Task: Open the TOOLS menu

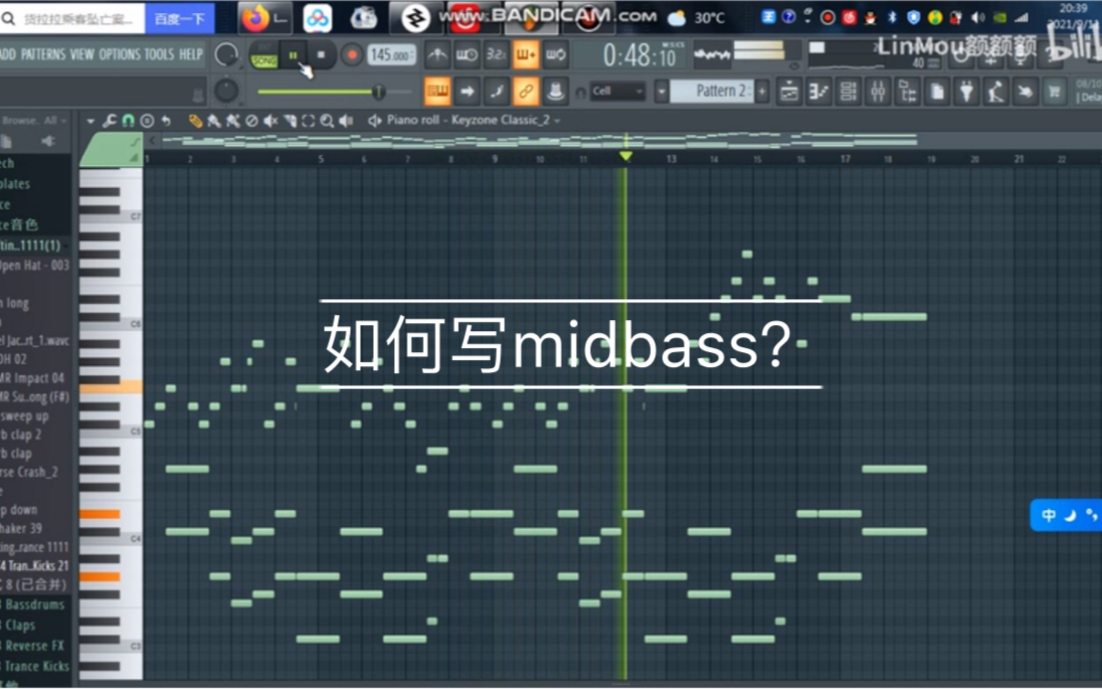Action: point(158,53)
